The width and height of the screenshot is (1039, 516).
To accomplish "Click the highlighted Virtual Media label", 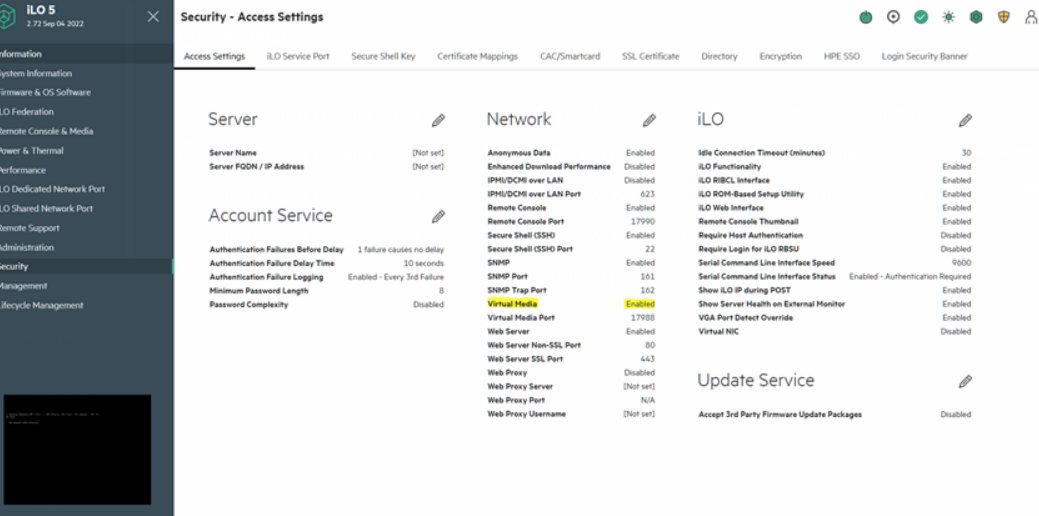I will pos(512,304).
